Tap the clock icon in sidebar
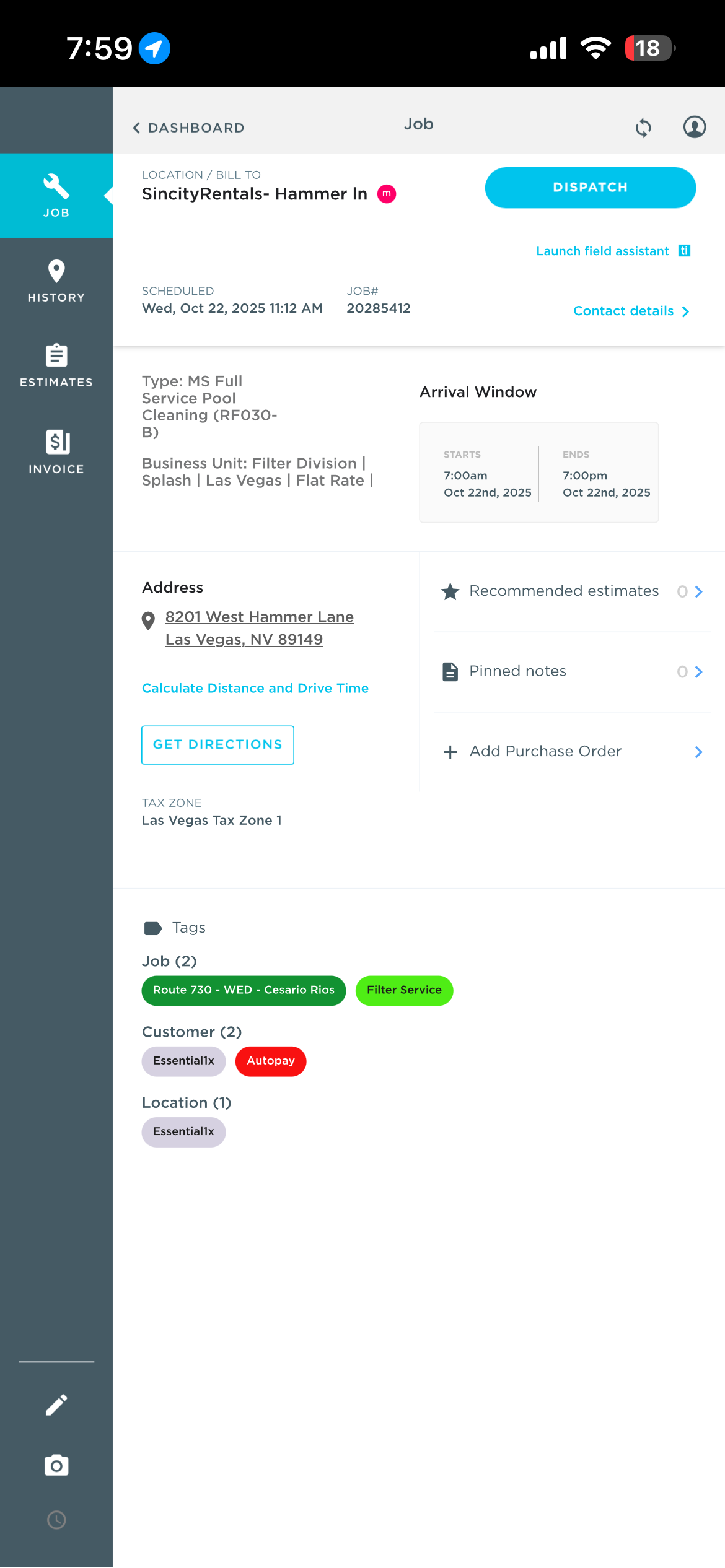This screenshot has width=725, height=1568. click(56, 1520)
